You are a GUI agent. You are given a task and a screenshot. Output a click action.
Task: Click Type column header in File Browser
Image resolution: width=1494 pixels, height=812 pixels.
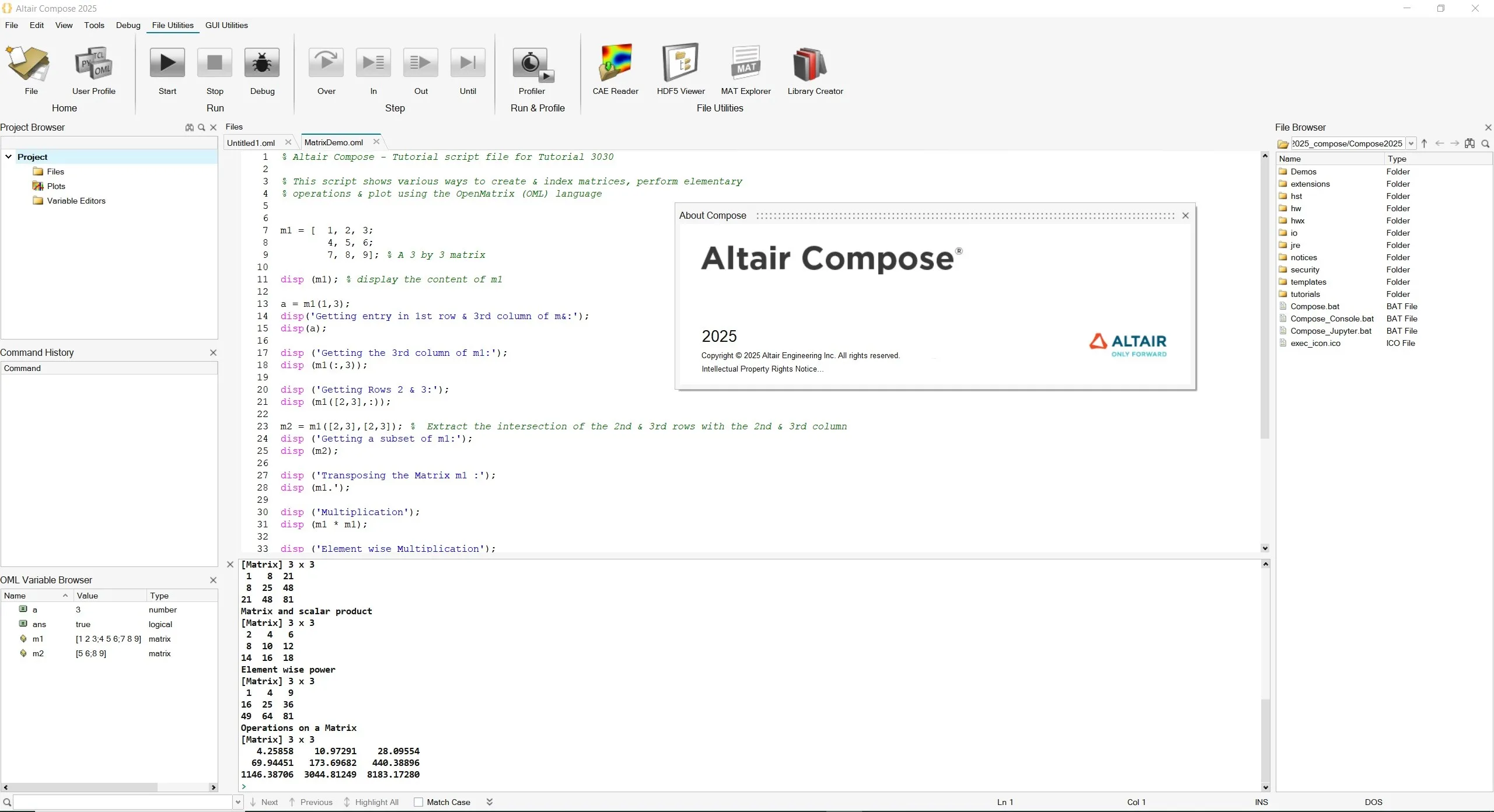pos(1438,159)
